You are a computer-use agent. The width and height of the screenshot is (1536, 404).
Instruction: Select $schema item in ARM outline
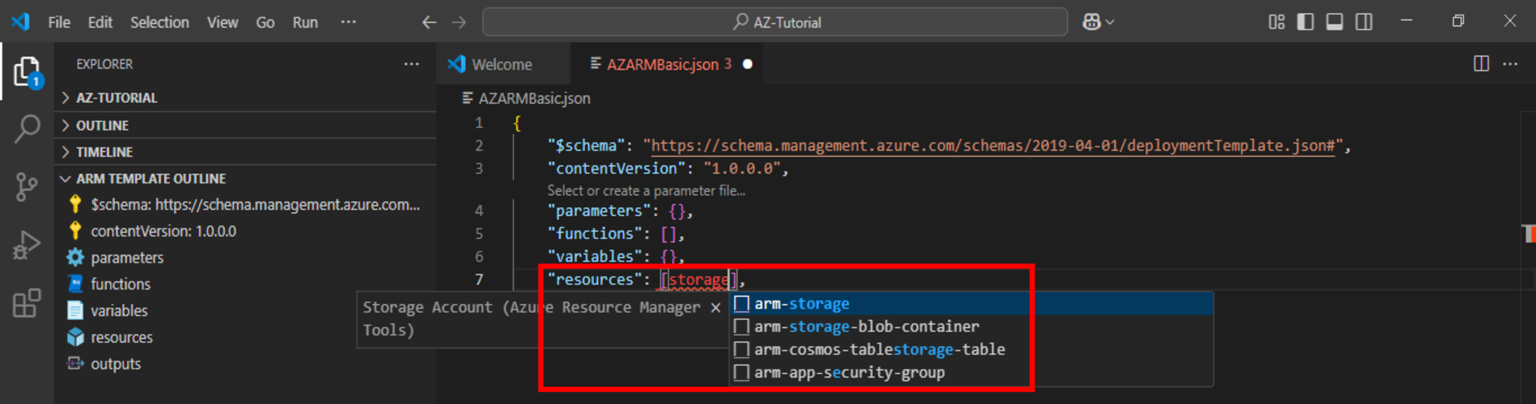pyautogui.click(x=245, y=204)
